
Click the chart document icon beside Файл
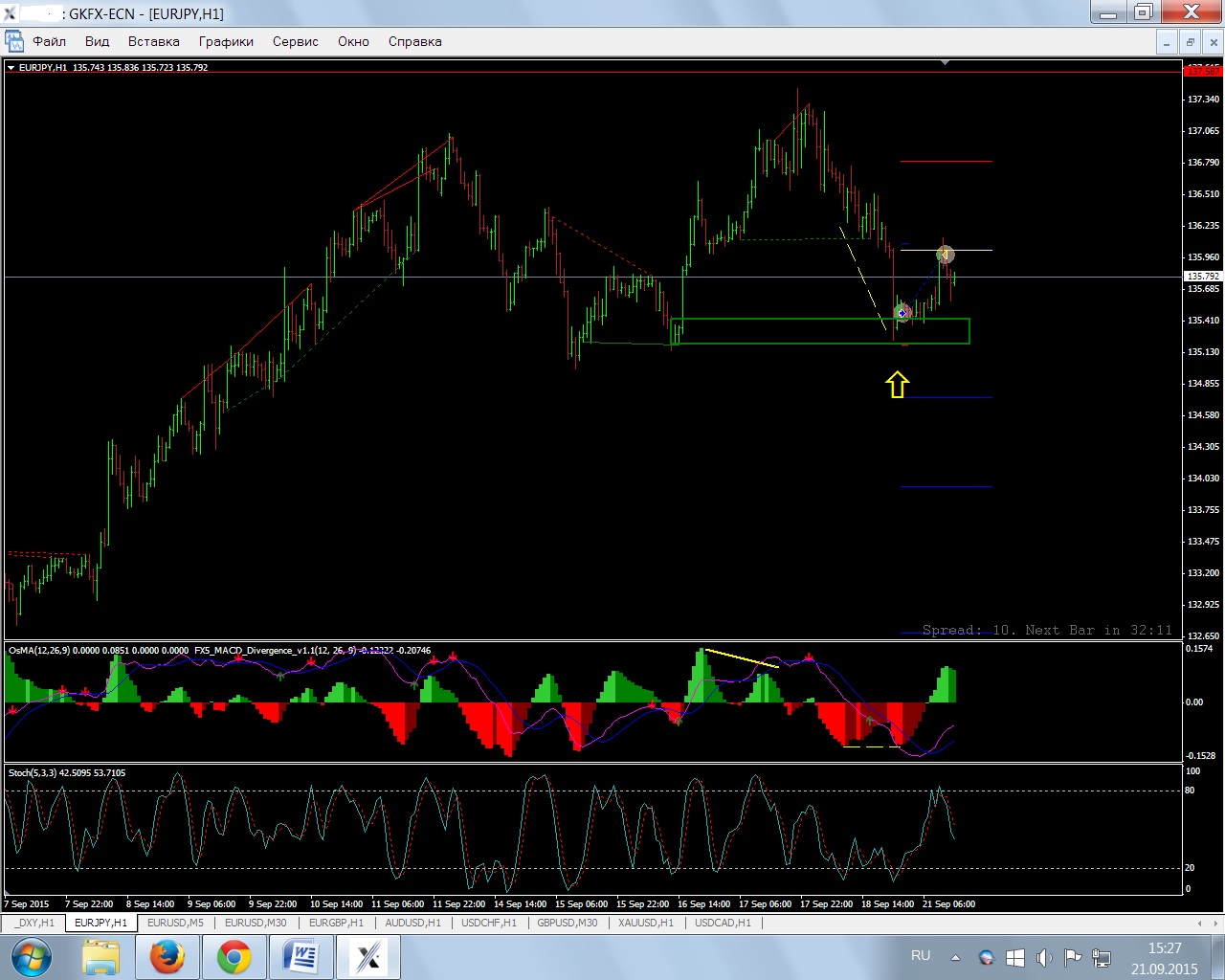[14, 41]
